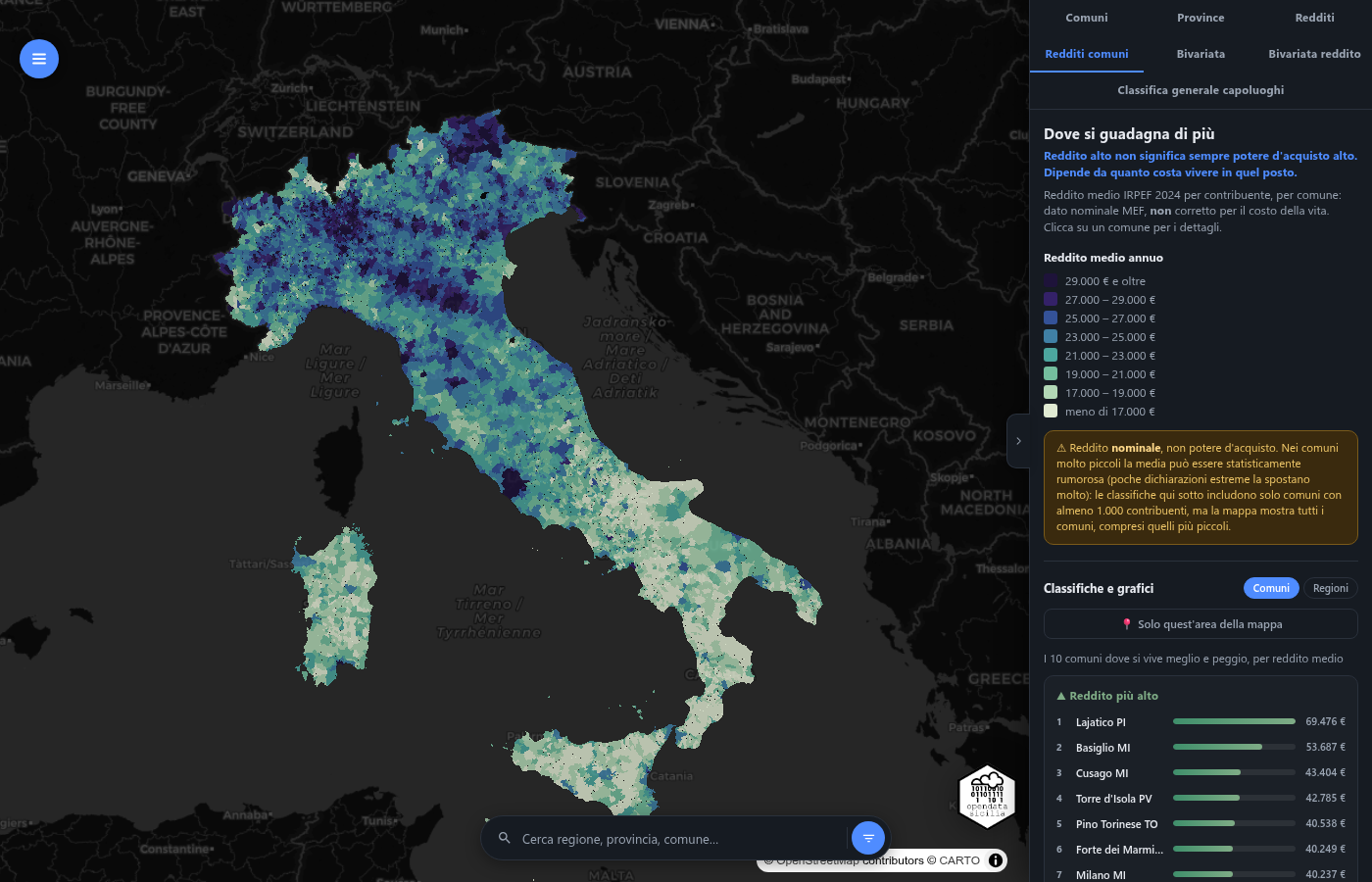Click the search field Cerca regione, provincia, comune
This screenshot has height=882, width=1372.
[x=681, y=839]
